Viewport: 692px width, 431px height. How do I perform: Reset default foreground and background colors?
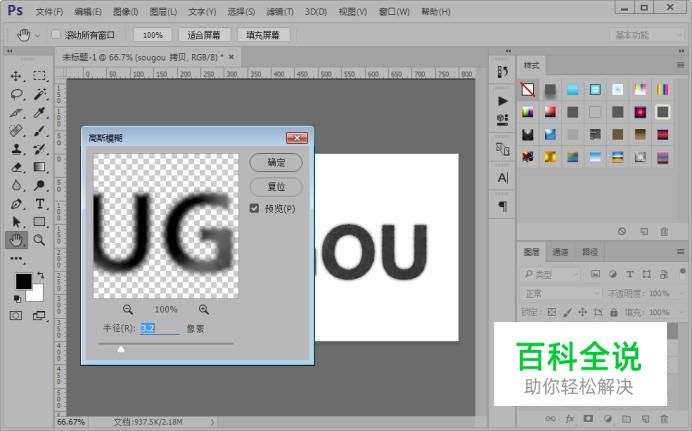(17, 299)
